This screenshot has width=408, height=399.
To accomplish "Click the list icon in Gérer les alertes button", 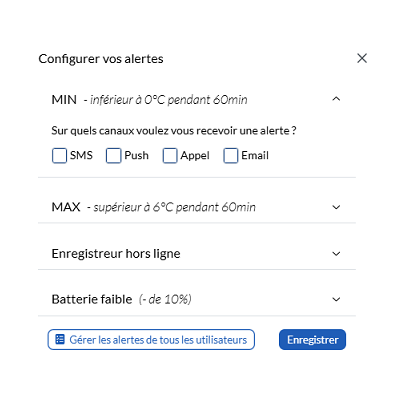I will pos(60,339).
